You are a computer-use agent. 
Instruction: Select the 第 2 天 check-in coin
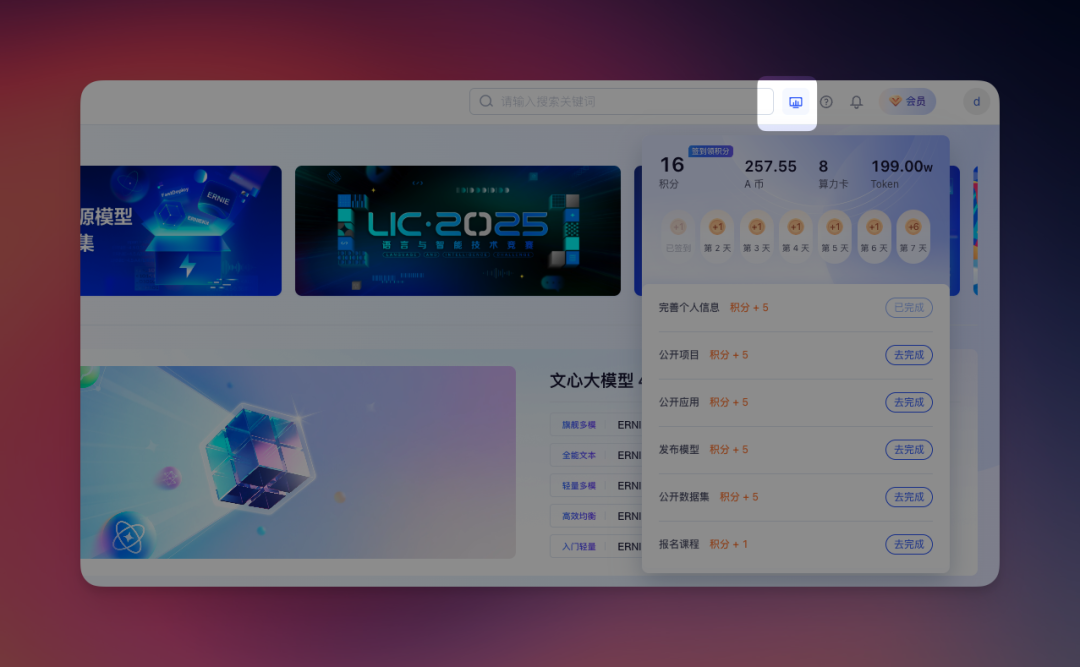tap(717, 236)
